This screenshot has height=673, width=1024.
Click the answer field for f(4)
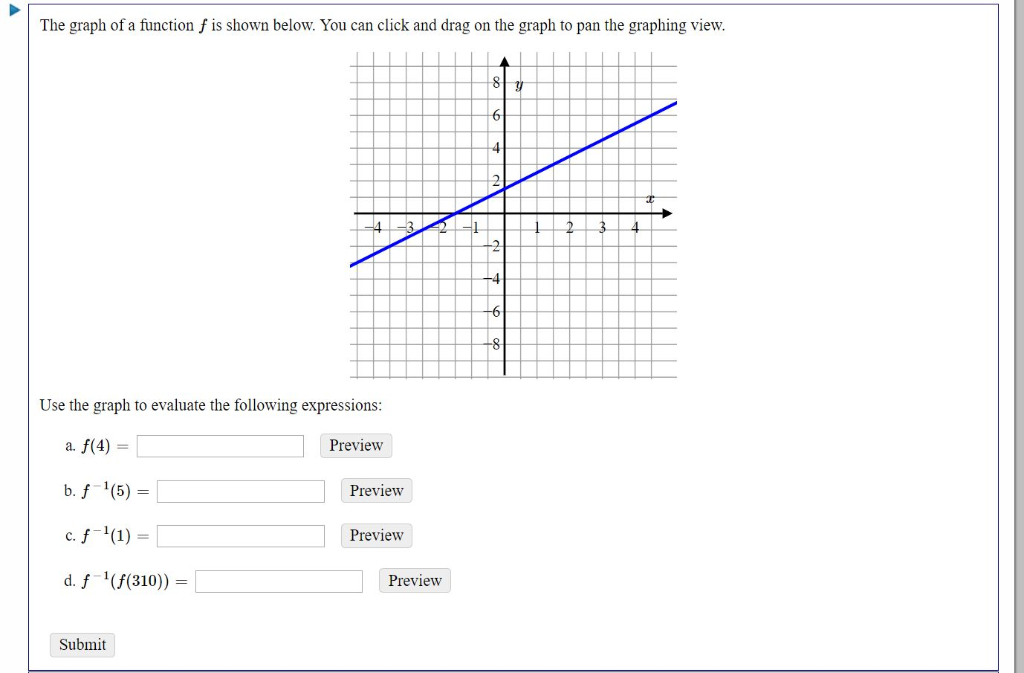(x=220, y=445)
